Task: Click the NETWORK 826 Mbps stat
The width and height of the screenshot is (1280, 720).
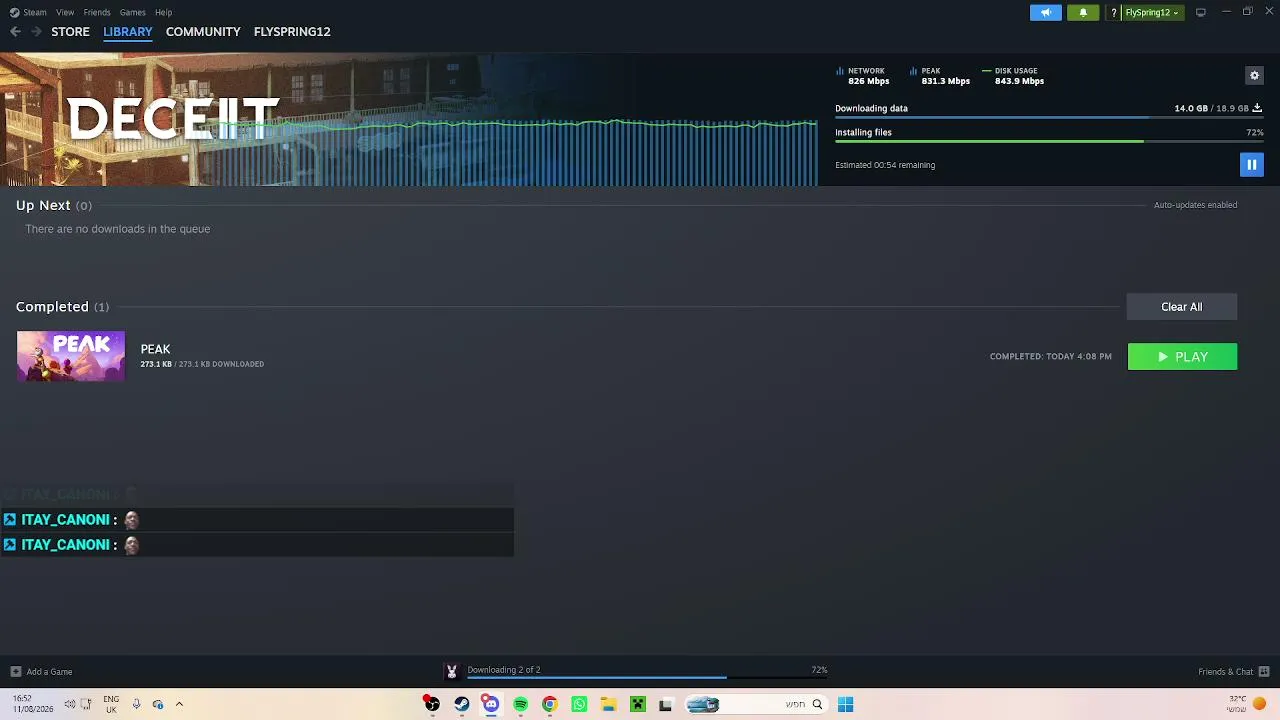Action: coord(862,76)
